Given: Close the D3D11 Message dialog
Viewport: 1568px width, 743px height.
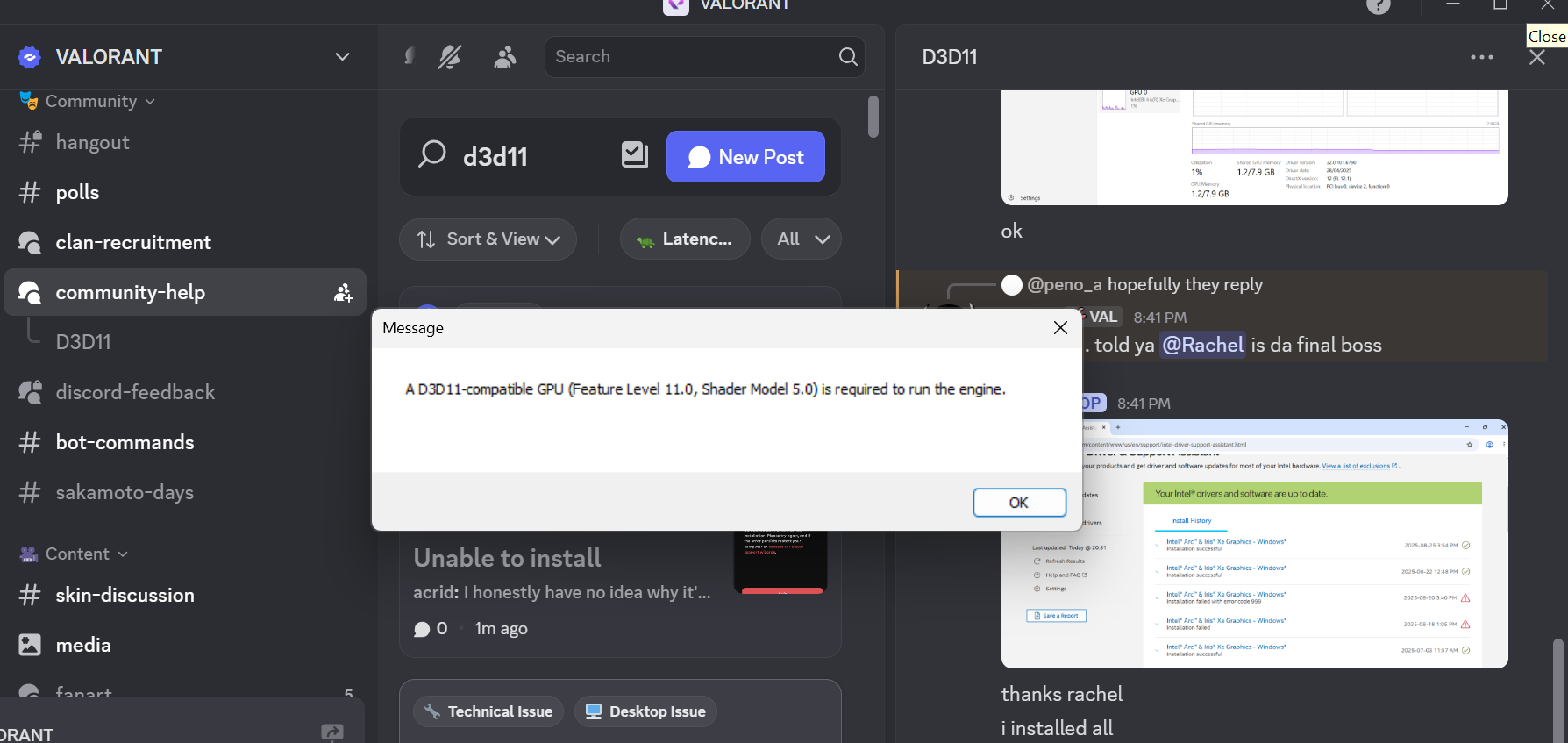Looking at the screenshot, I should [1060, 327].
